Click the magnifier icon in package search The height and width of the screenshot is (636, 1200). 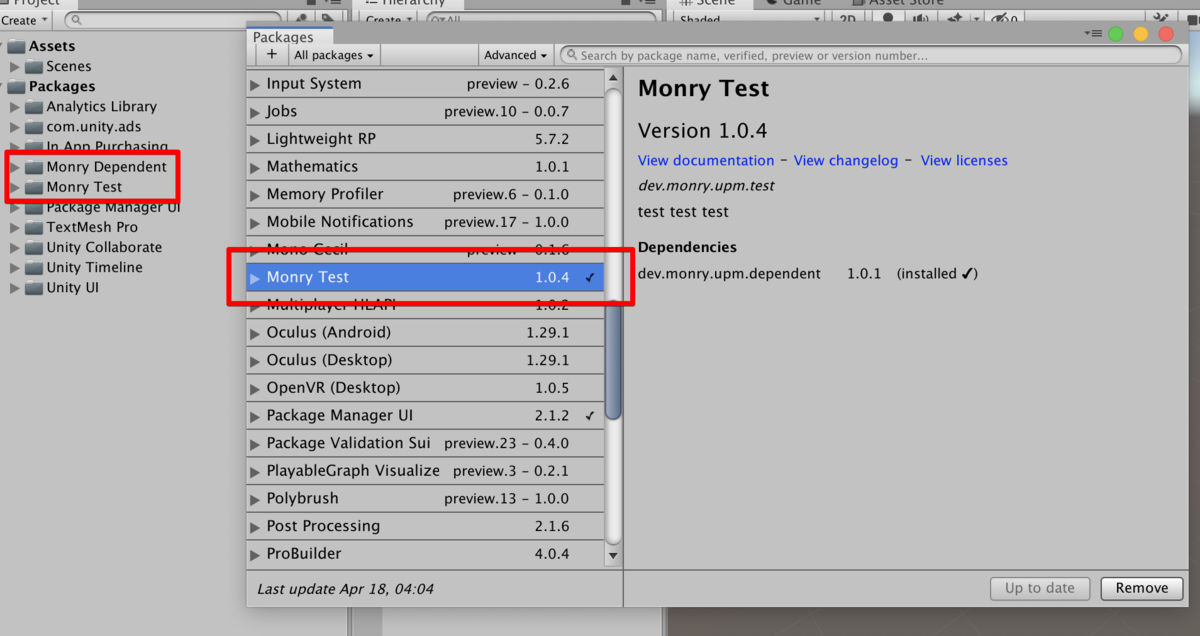pyautogui.click(x=570, y=56)
